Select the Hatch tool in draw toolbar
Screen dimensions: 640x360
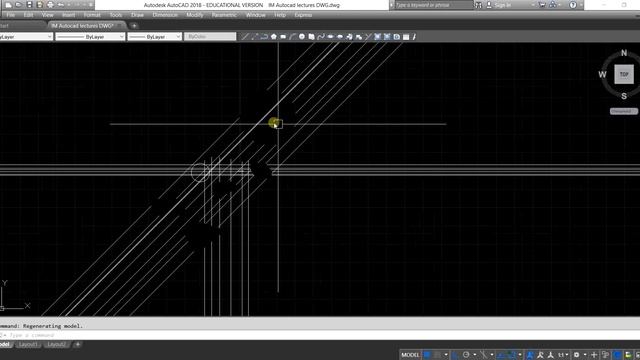point(378,37)
